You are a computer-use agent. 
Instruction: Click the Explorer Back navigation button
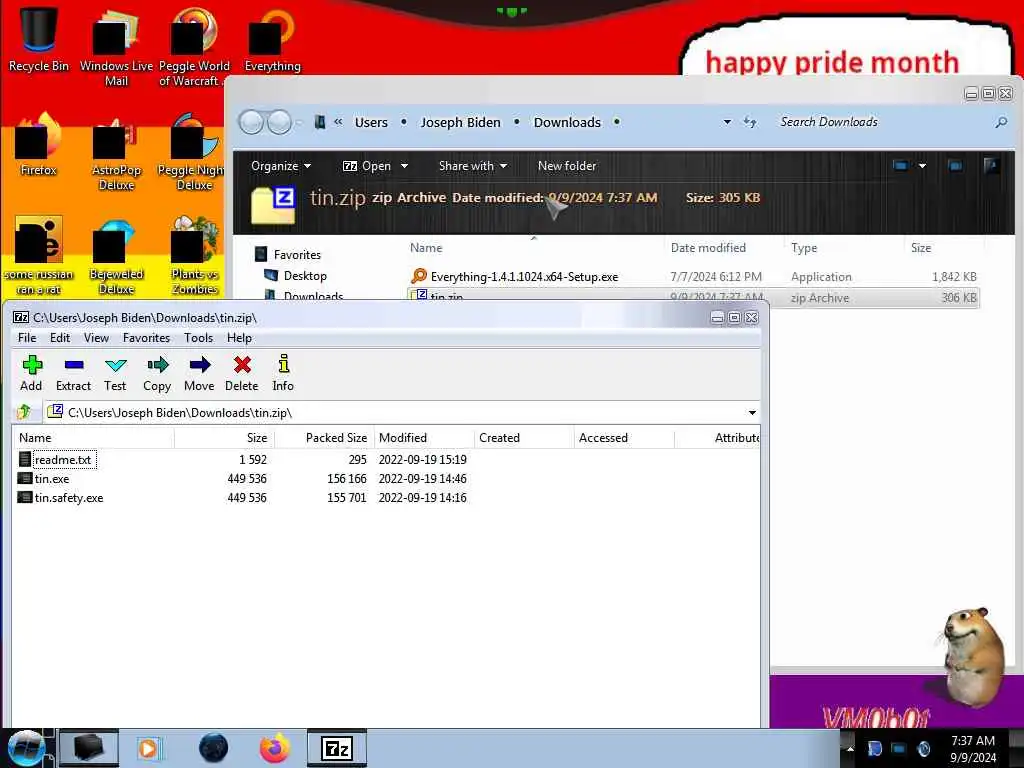tap(251, 122)
